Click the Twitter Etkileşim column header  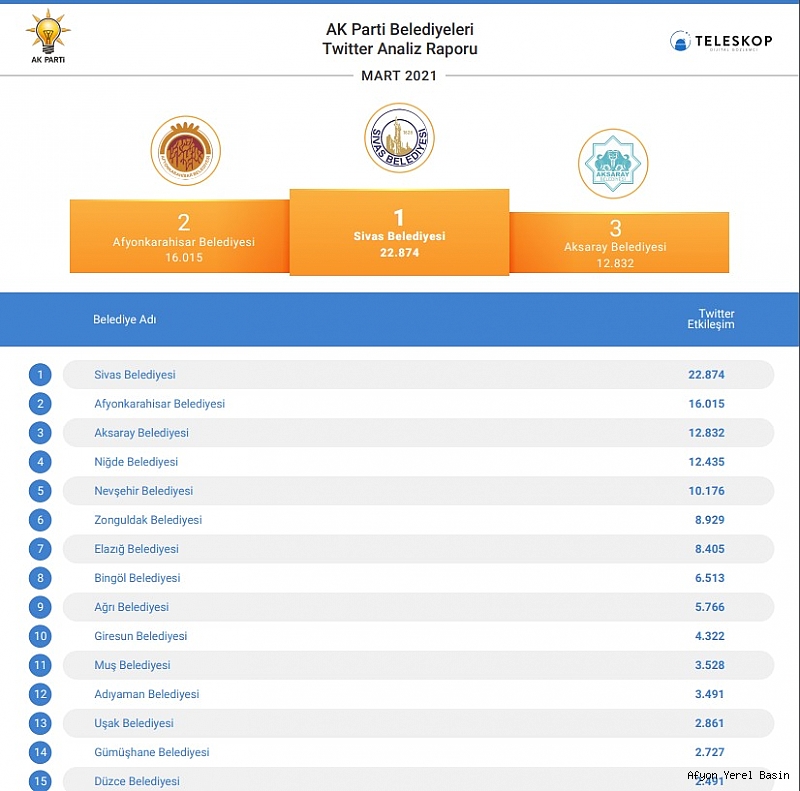[710, 319]
